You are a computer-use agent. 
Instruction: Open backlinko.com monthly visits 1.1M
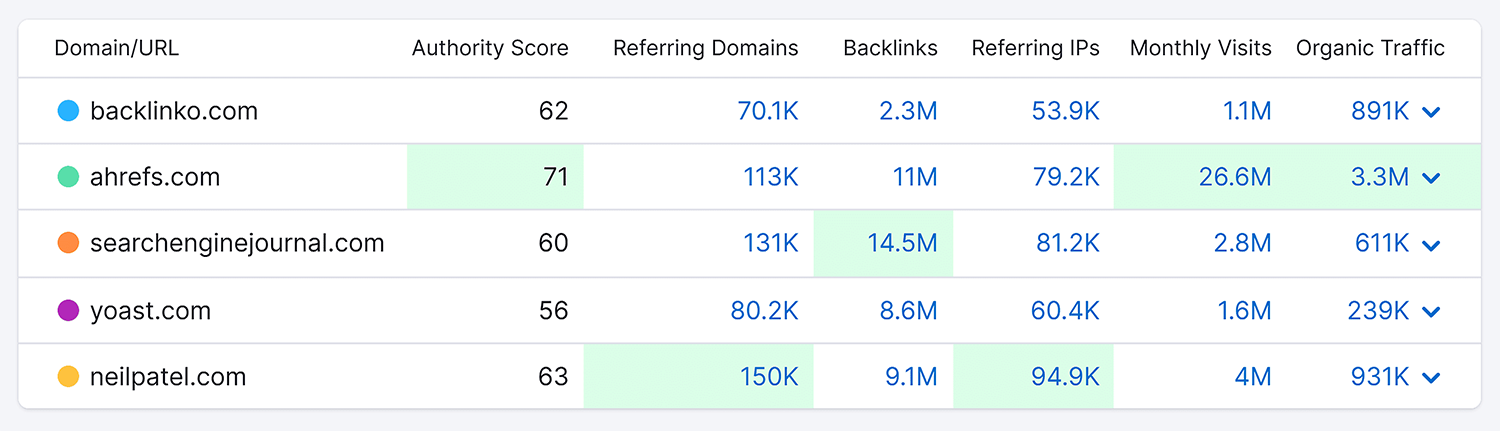tap(1247, 111)
